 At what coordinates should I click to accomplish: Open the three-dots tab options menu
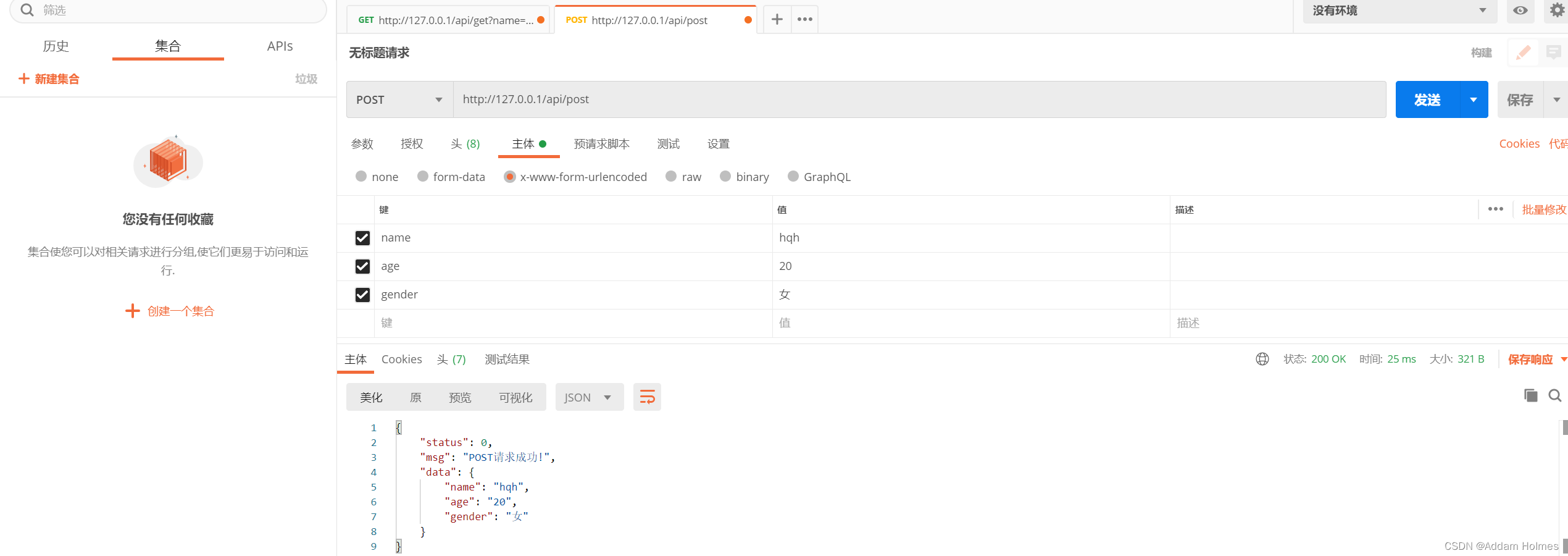(x=805, y=19)
